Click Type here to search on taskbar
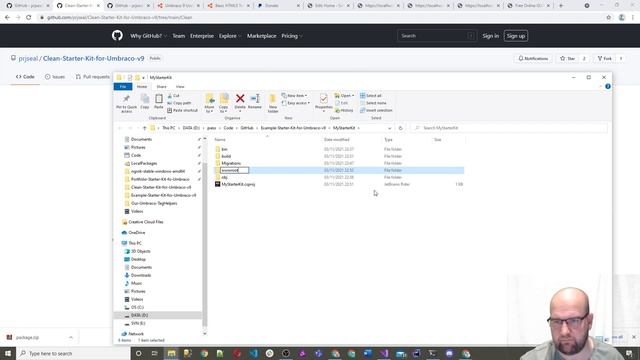Viewport: 640px width, 360px height. pyautogui.click(x=74, y=353)
